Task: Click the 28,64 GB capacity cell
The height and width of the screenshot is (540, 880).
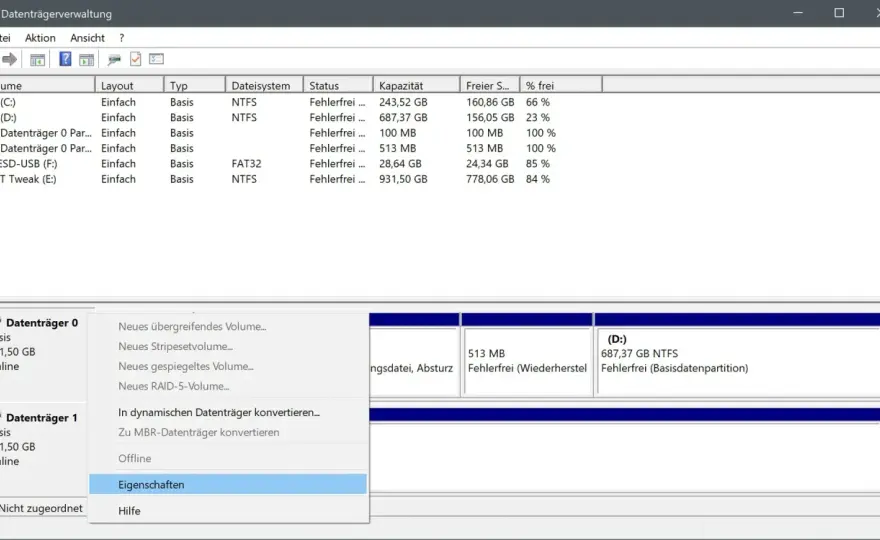Action: [400, 163]
